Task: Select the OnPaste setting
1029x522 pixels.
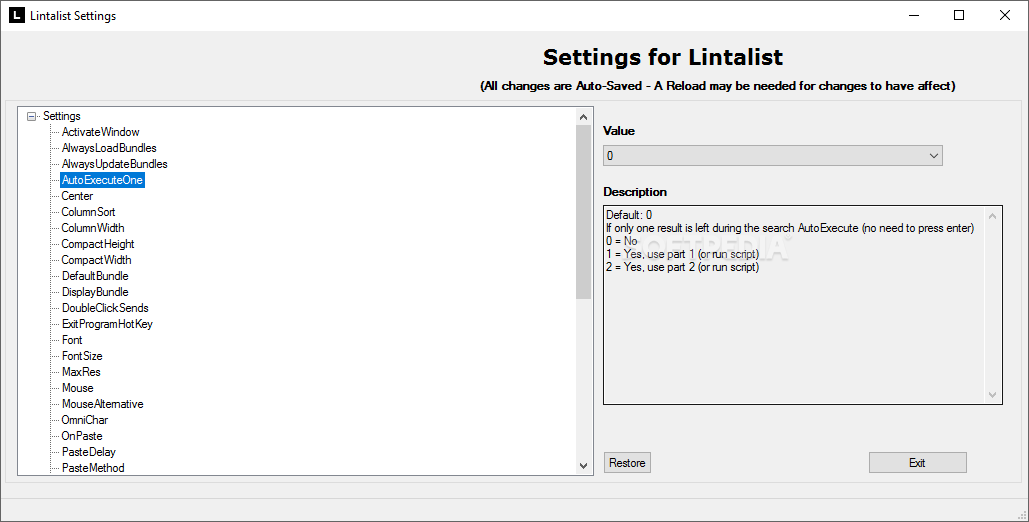Action: click(82, 435)
